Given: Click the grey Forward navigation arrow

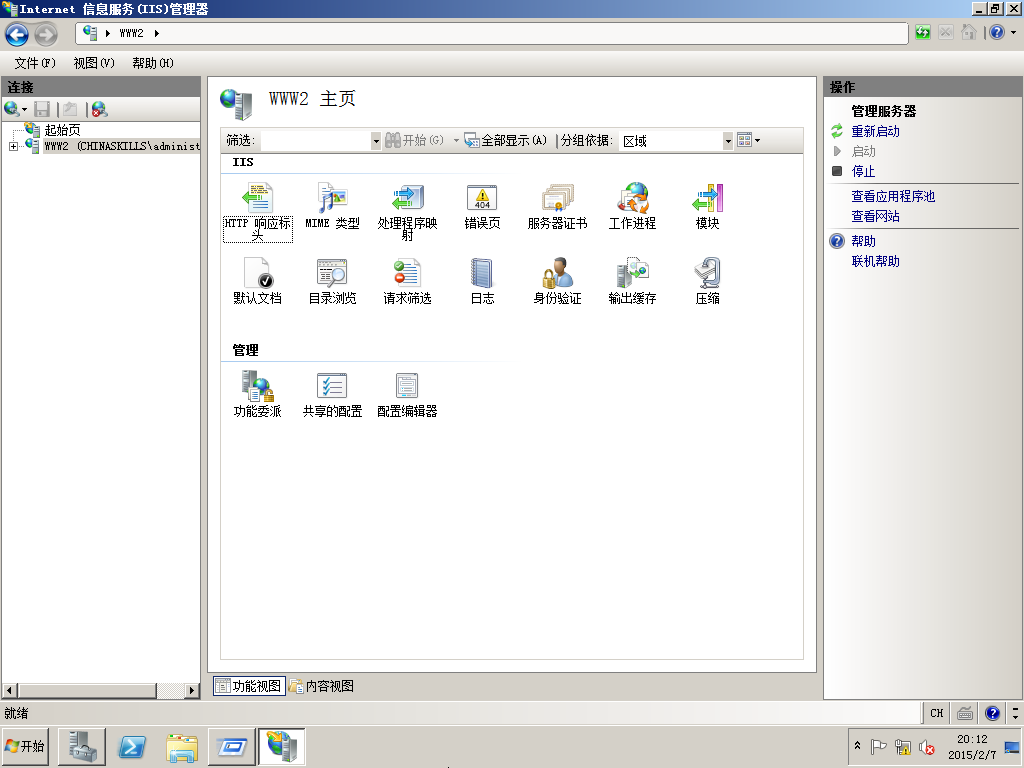Looking at the screenshot, I should click(x=46, y=34).
